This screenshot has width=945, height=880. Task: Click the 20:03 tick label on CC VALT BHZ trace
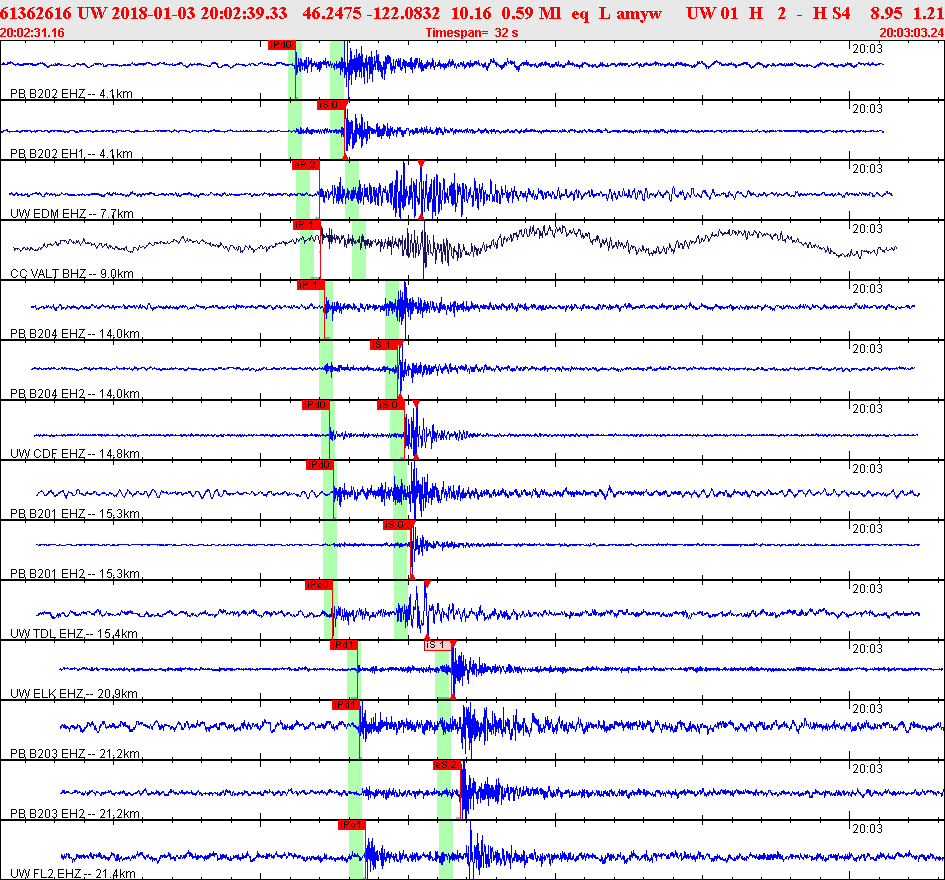click(x=867, y=229)
